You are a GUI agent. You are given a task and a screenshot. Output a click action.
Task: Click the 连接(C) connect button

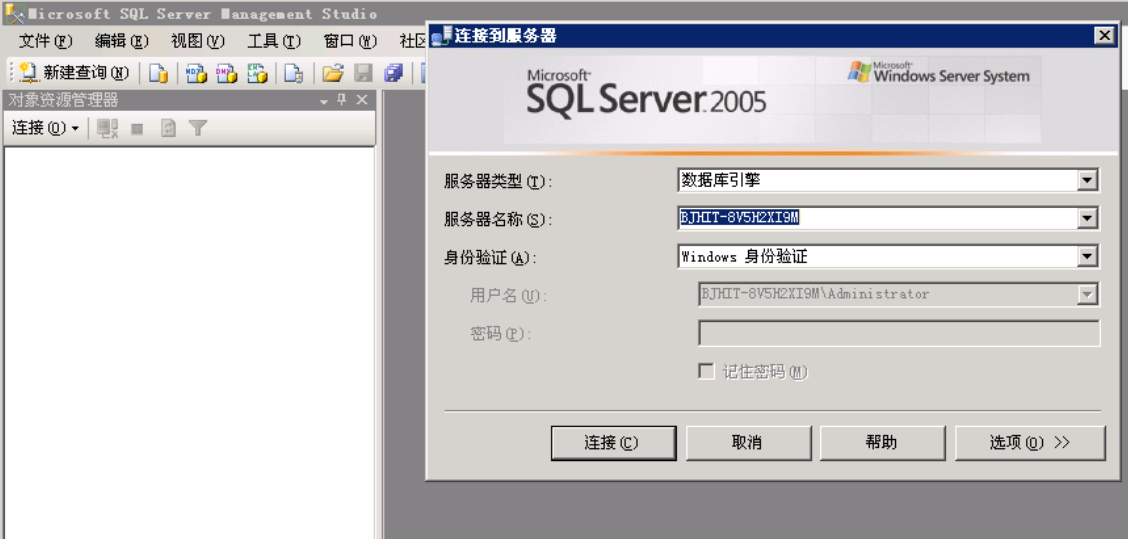coord(614,443)
